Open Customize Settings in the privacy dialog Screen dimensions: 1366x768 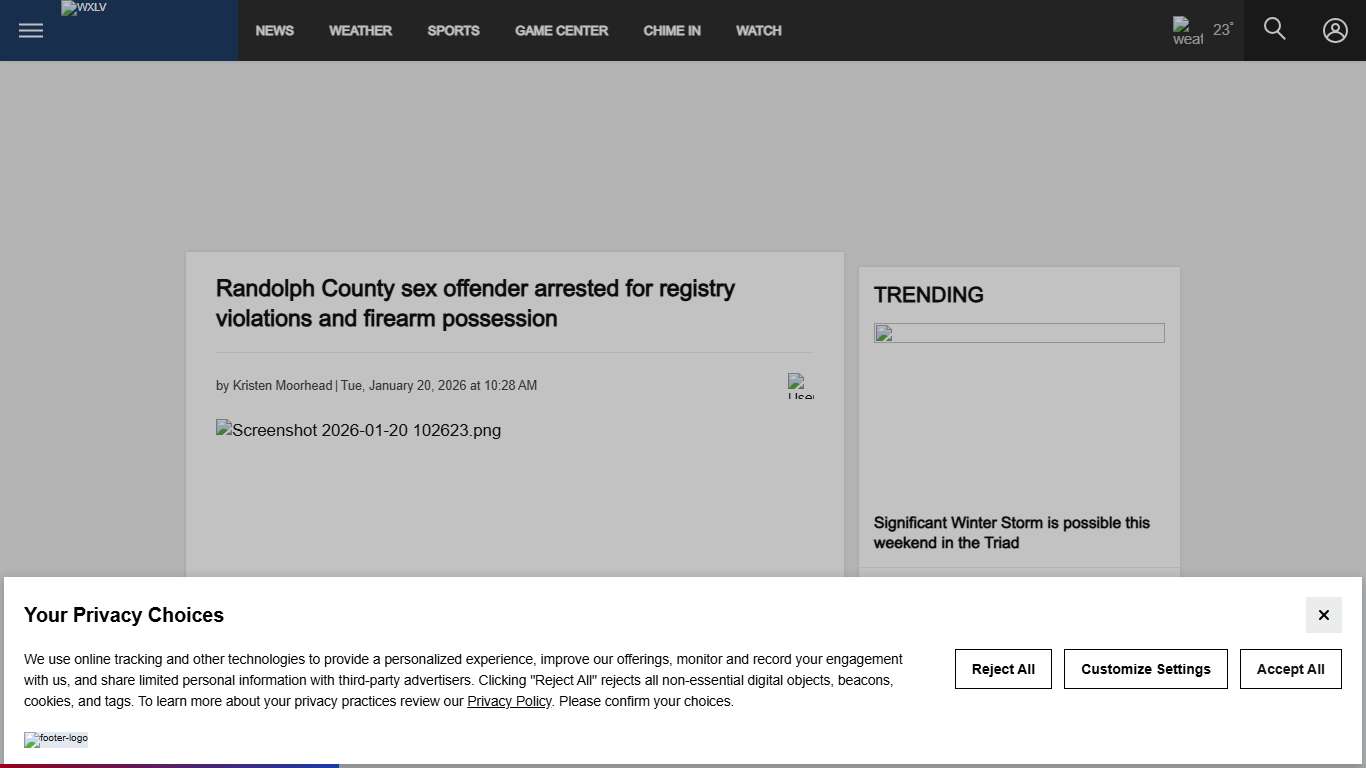click(x=1146, y=668)
